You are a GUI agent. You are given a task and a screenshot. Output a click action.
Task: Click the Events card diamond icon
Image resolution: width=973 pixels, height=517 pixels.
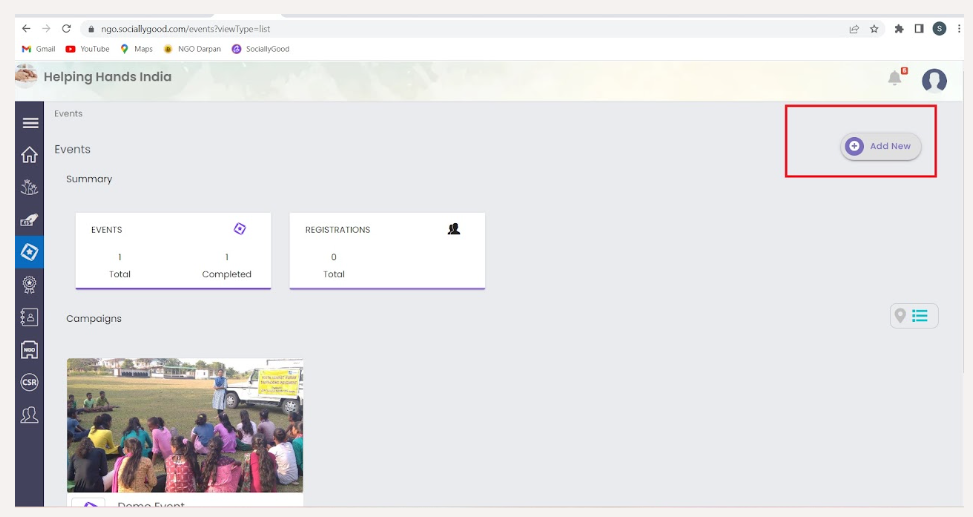240,229
